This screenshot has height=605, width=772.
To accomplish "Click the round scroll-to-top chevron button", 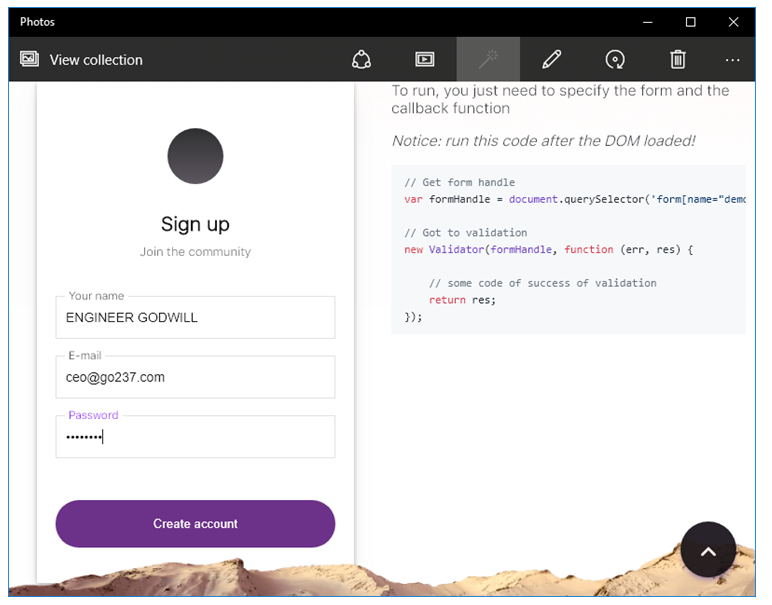I will coord(708,550).
